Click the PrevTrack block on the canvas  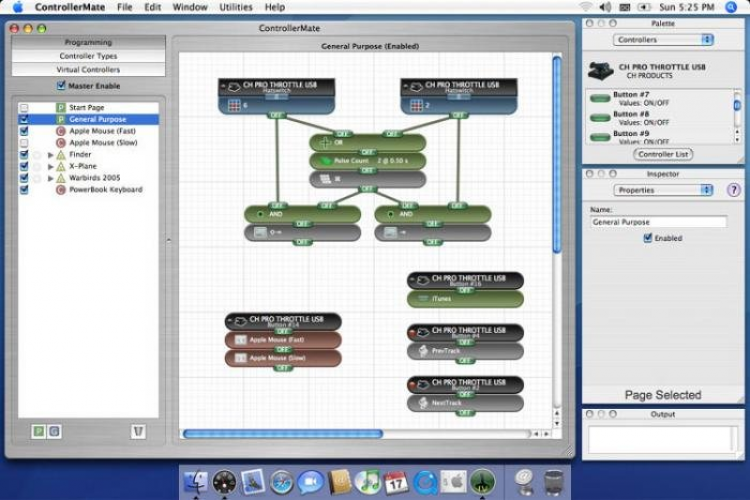(465, 351)
